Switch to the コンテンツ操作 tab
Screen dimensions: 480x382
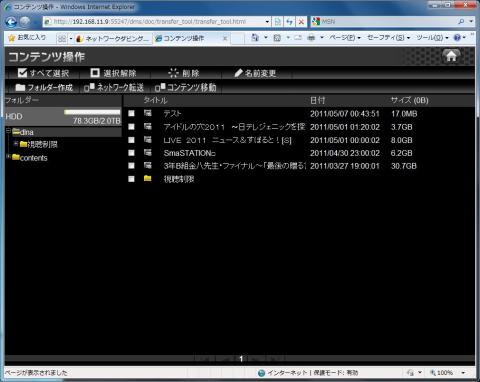[191, 38]
